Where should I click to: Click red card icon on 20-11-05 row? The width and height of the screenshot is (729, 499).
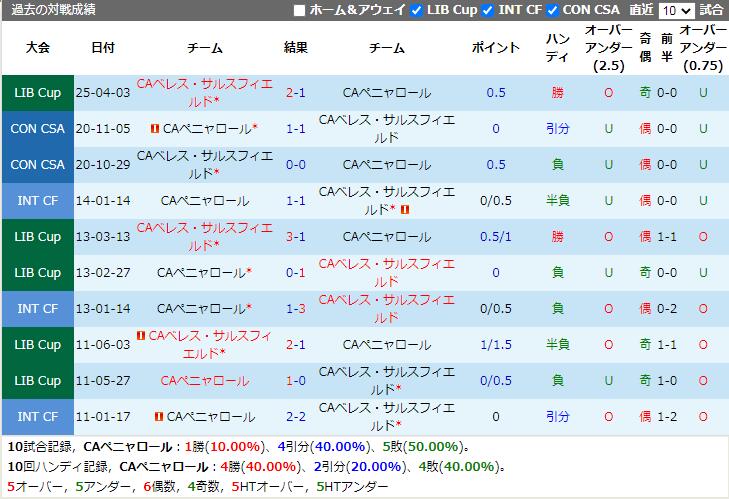click(155, 128)
